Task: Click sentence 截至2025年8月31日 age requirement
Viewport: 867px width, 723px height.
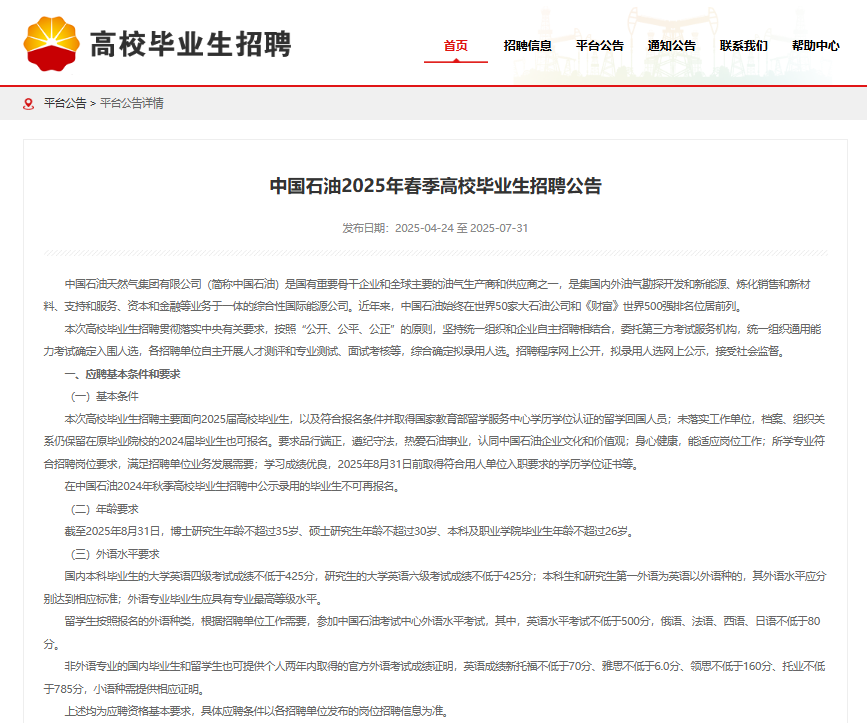Action: tap(349, 531)
